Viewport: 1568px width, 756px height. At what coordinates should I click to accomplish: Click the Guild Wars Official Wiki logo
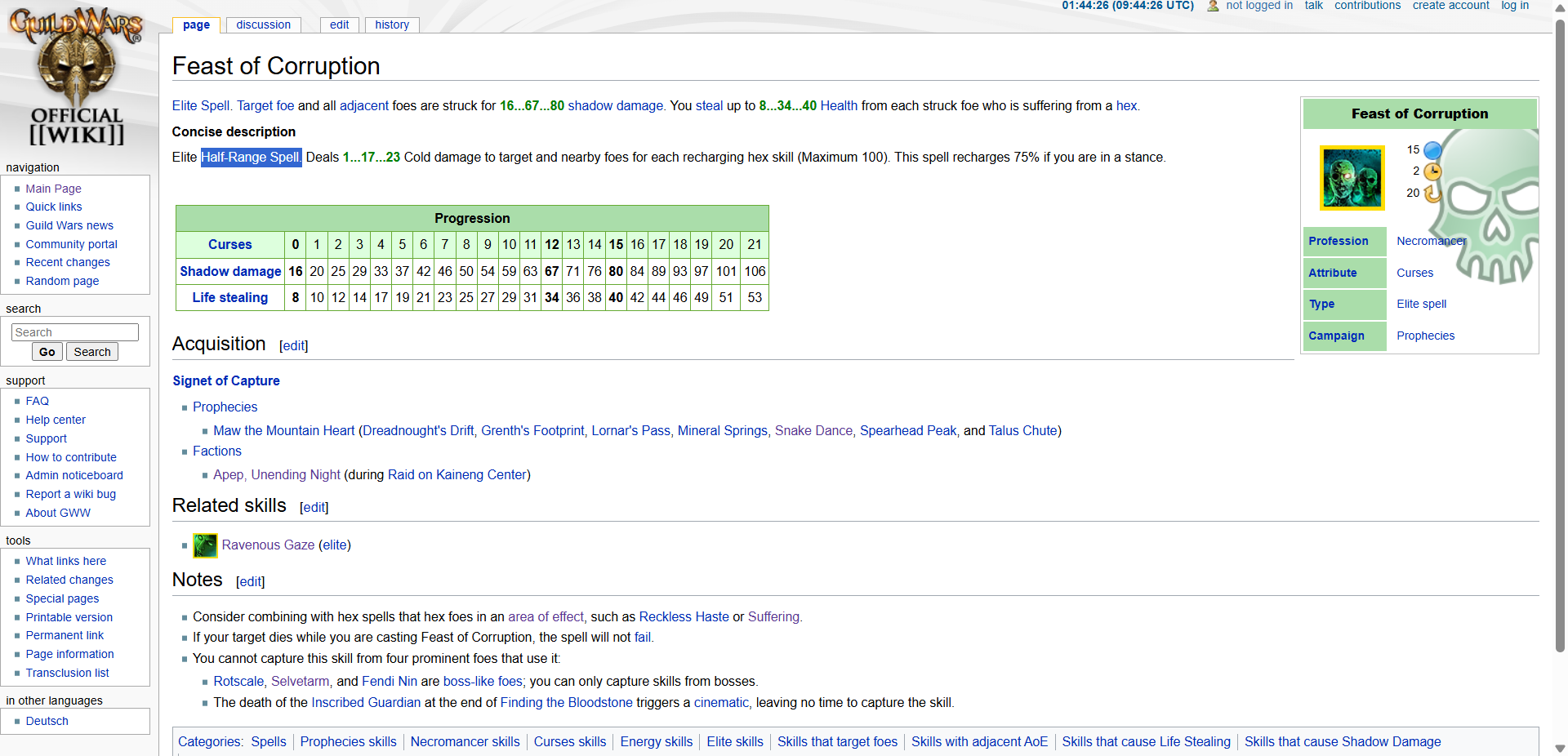[x=77, y=76]
